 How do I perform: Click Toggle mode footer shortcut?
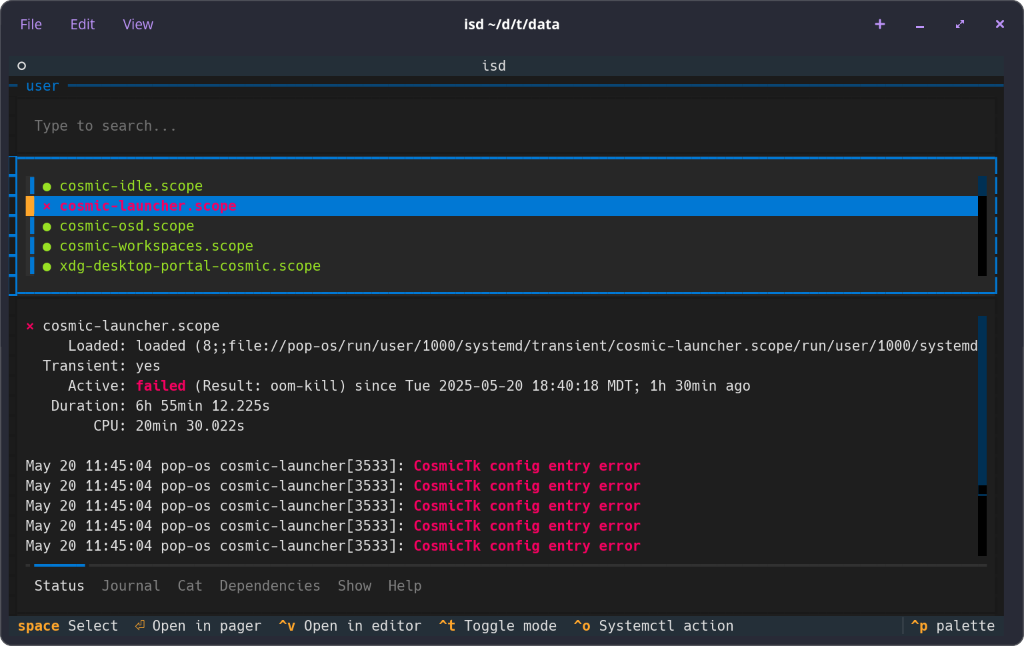(498, 626)
